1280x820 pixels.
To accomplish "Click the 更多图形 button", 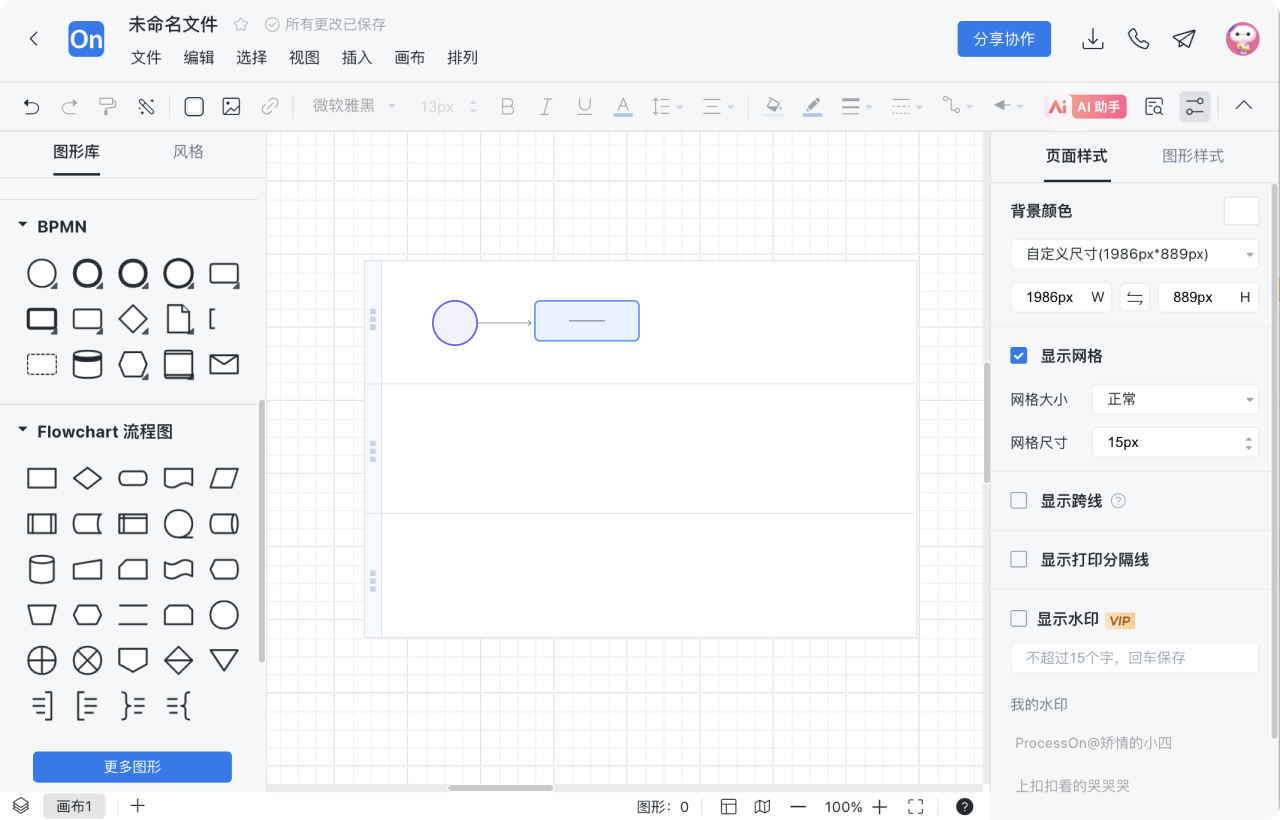I will click(x=132, y=767).
